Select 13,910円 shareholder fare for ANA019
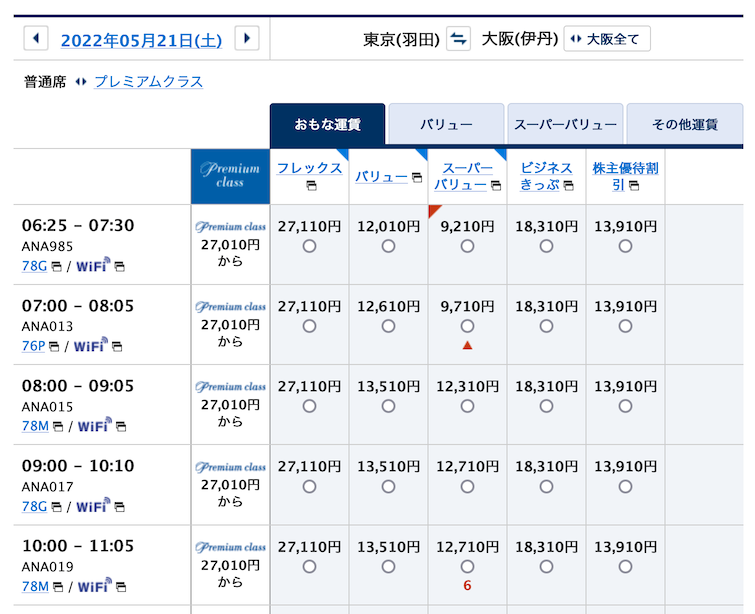This screenshot has height=614, width=755. click(625, 566)
